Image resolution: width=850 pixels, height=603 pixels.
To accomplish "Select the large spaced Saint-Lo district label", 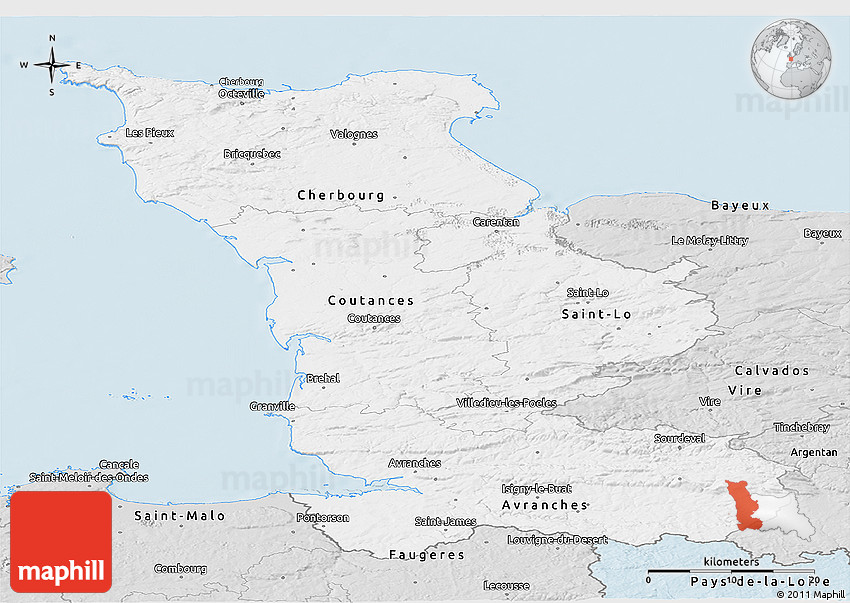I will [x=596, y=315].
